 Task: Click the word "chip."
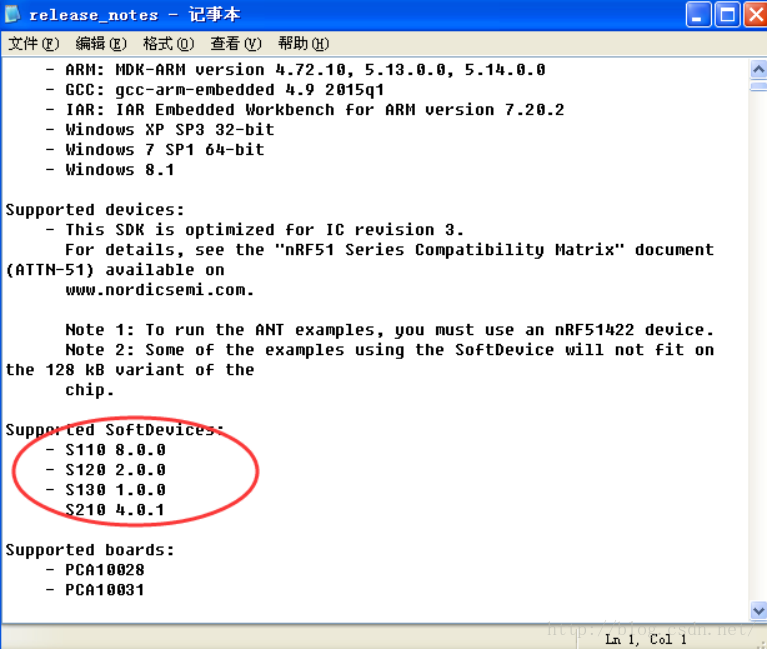click(x=90, y=390)
